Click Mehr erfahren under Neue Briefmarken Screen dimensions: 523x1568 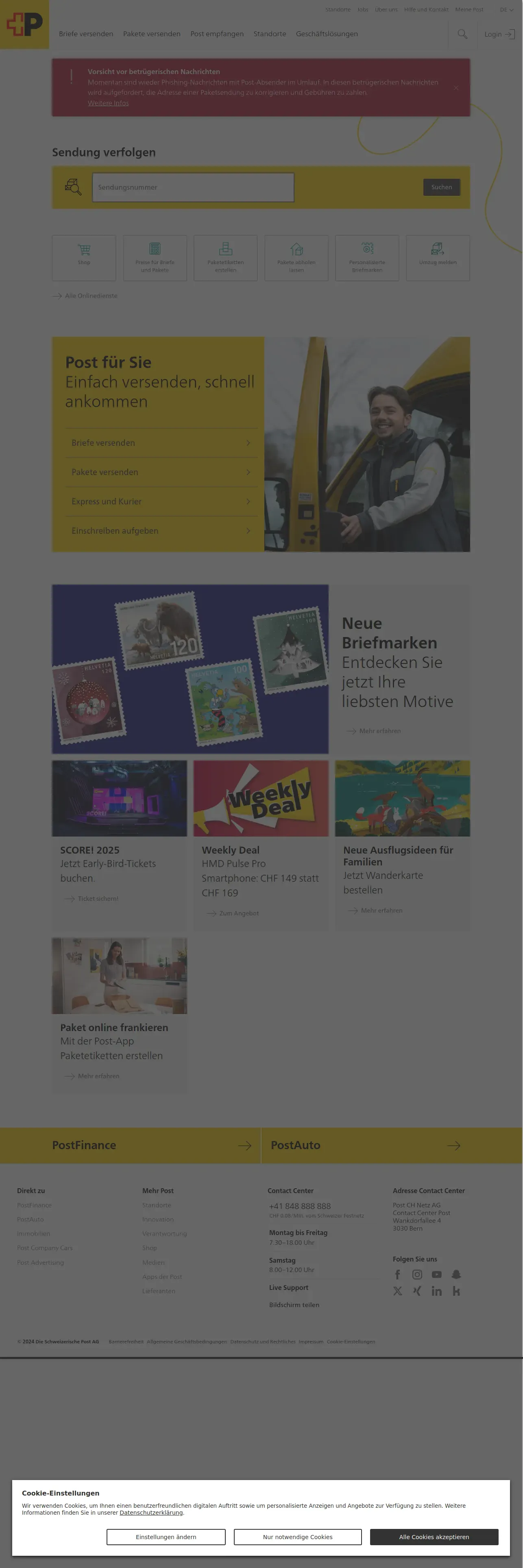click(x=373, y=731)
